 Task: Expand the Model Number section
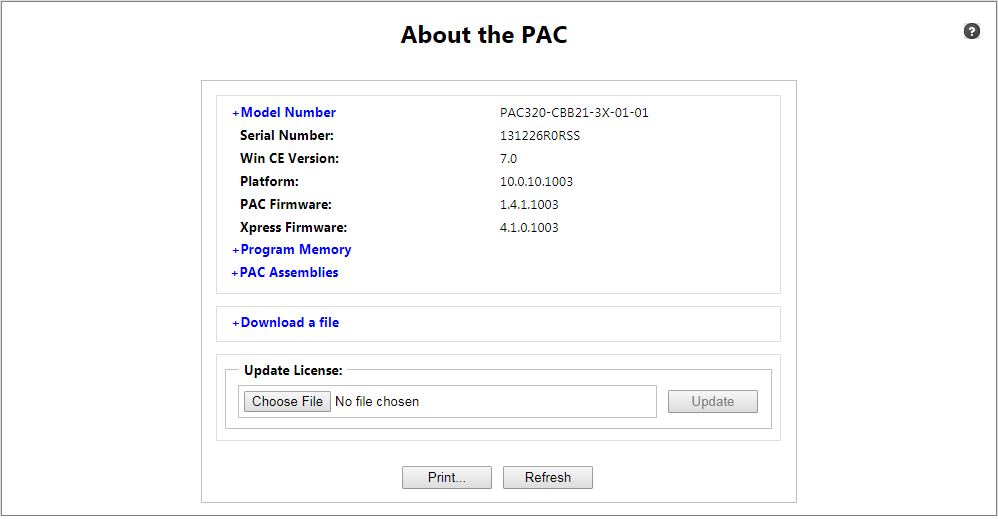(284, 113)
